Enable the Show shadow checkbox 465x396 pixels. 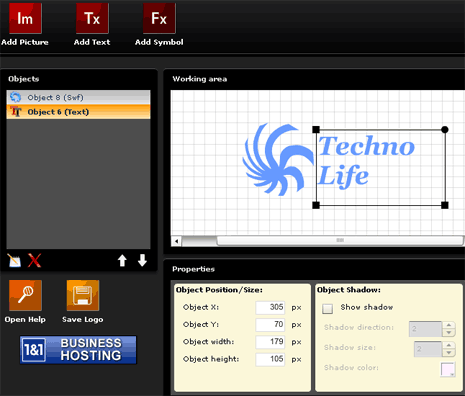click(x=327, y=308)
